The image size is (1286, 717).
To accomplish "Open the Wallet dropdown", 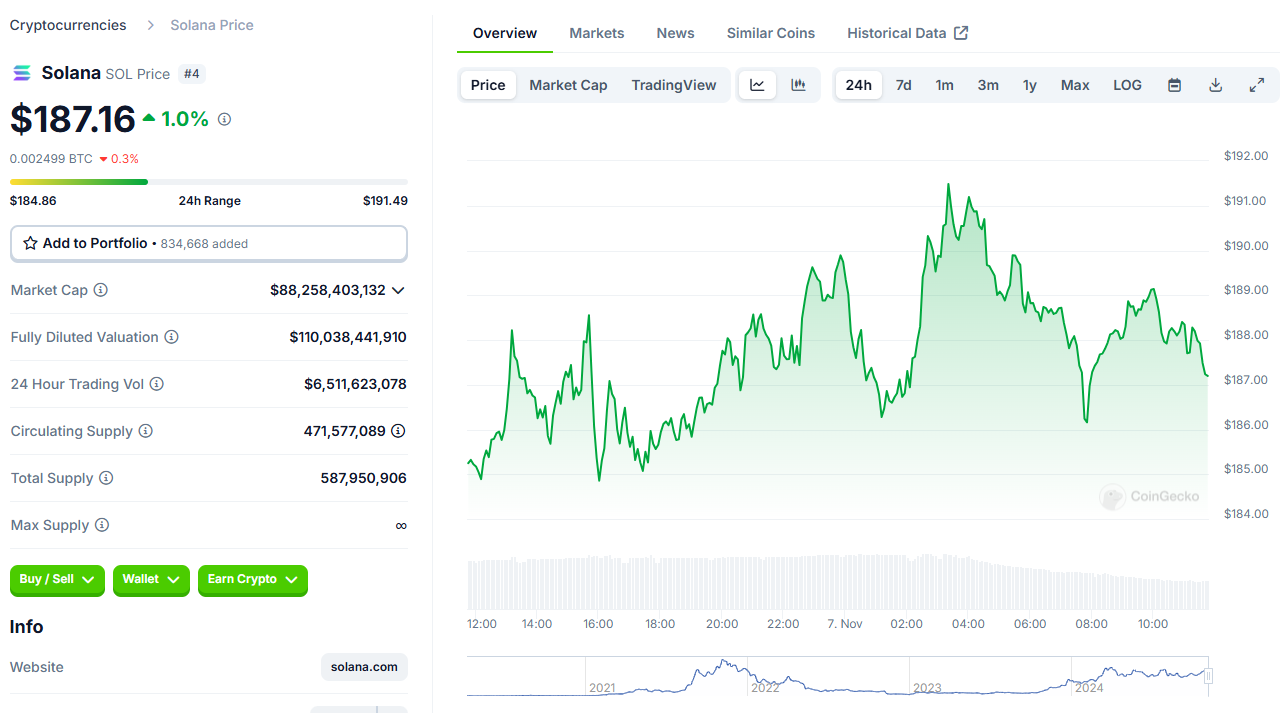I will click(x=151, y=580).
